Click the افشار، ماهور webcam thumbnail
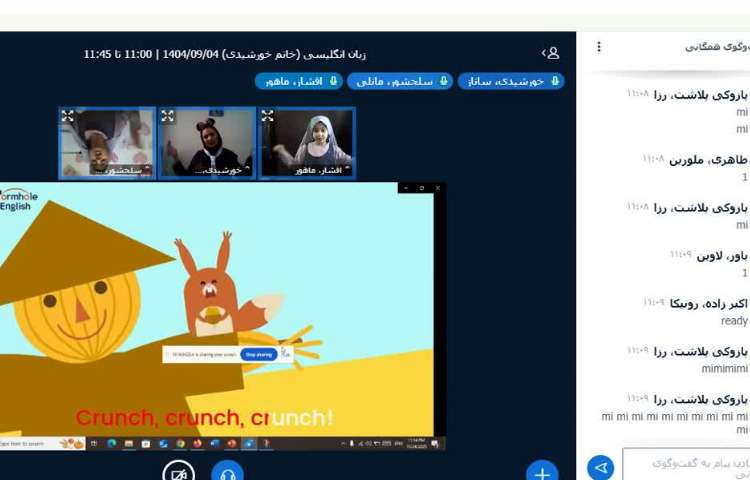 [x=307, y=143]
